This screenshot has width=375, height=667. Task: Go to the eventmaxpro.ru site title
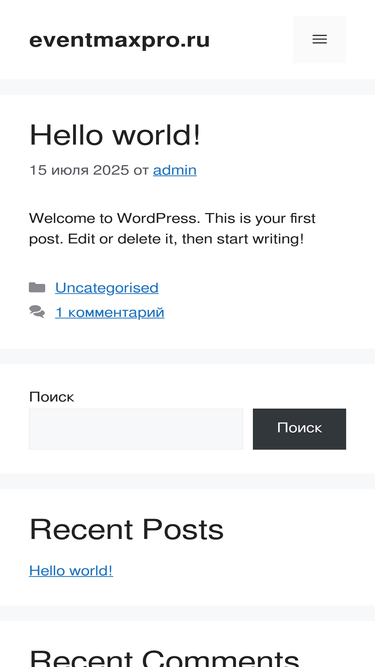119,40
